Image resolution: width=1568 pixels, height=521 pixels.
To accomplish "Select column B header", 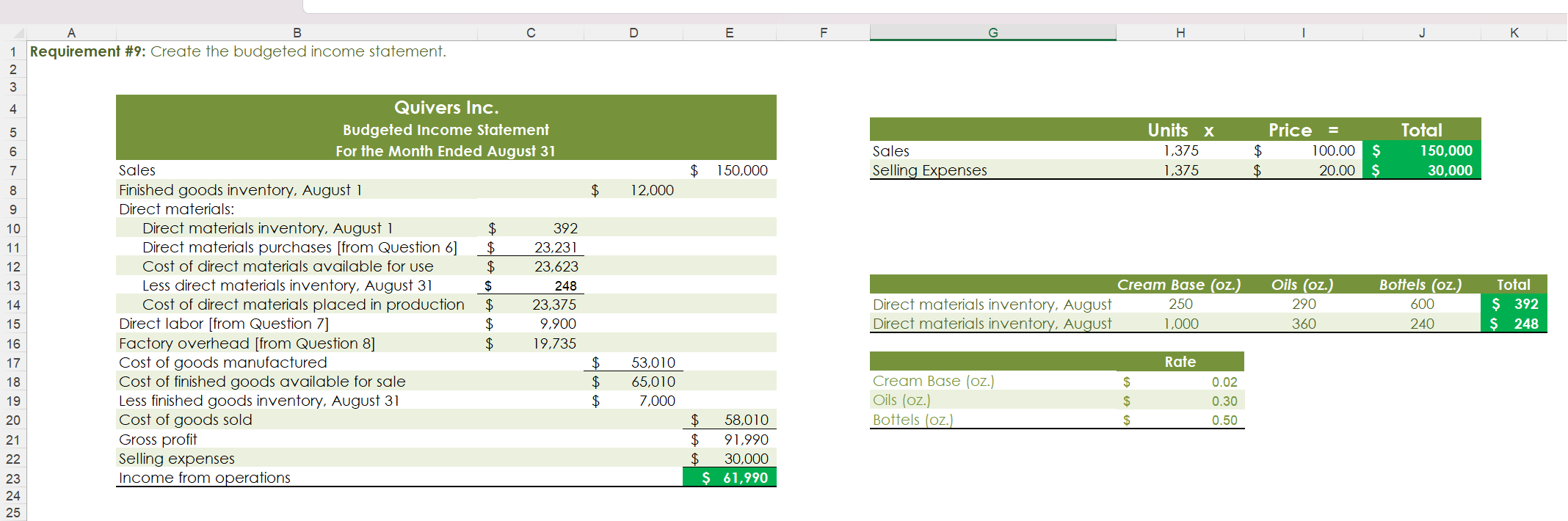I will point(297,32).
